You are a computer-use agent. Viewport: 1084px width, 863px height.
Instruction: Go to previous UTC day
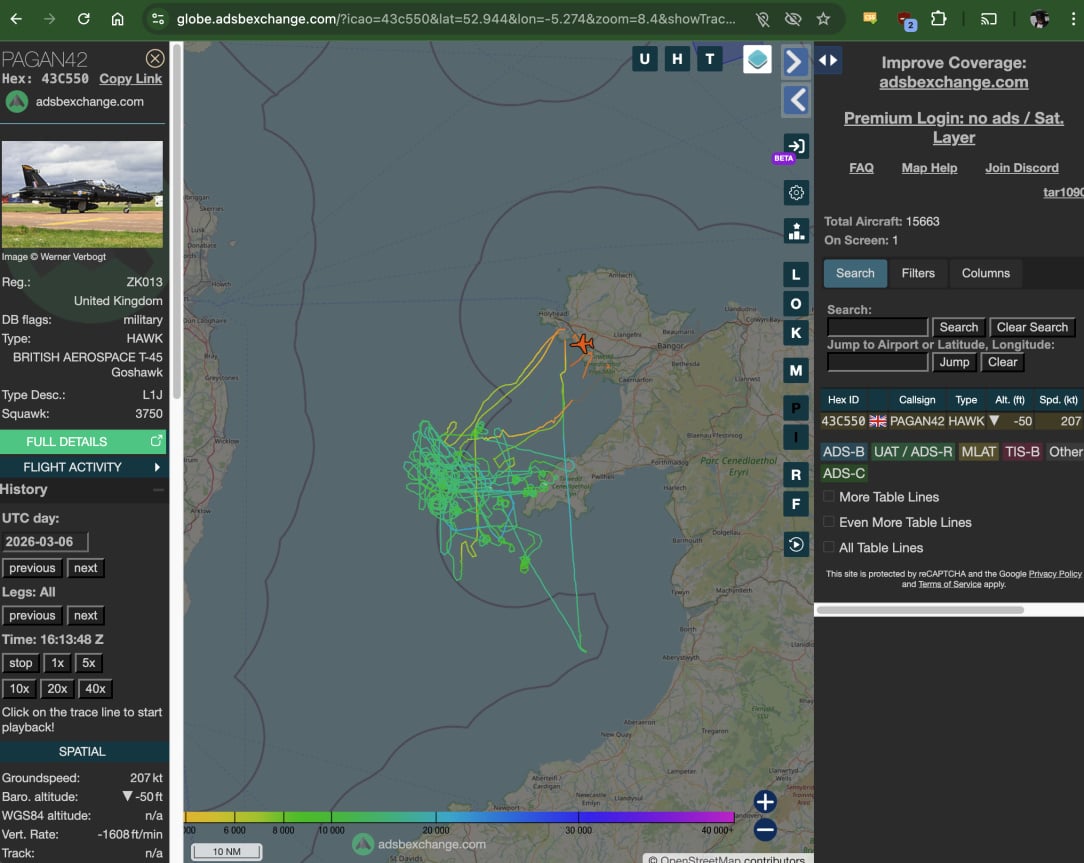coord(32,568)
